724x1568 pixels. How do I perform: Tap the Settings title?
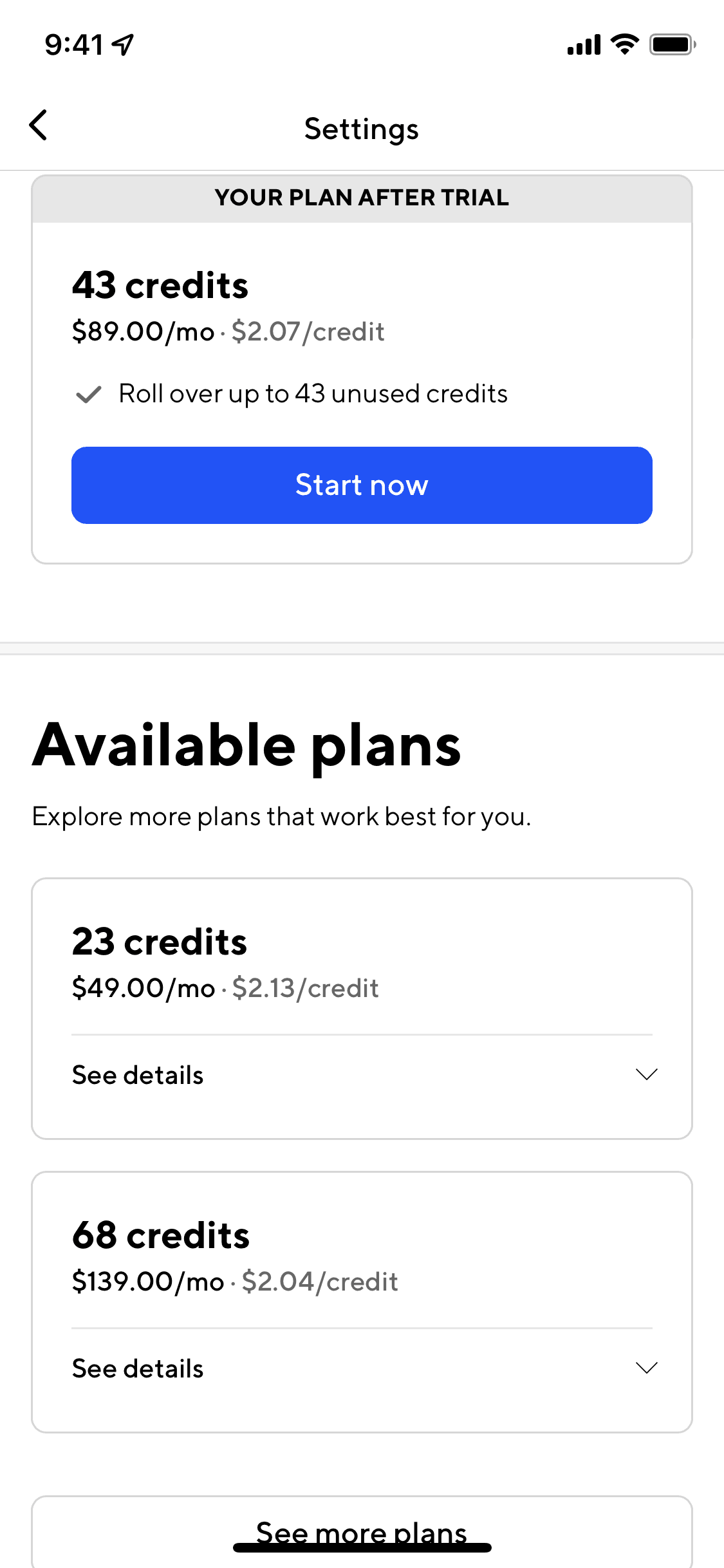coord(362,129)
